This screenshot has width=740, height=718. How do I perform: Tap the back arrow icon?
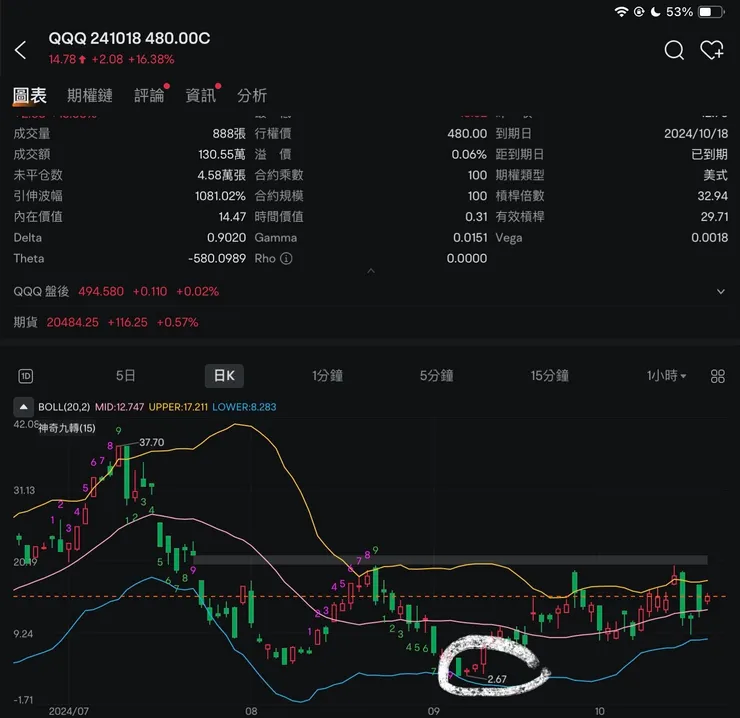[x=20, y=50]
